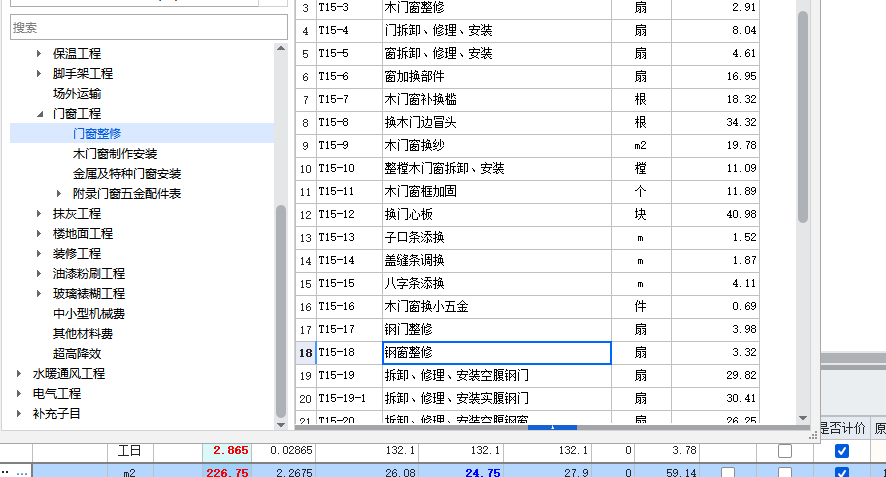Select 金属及特种门窗安装 in the tree
Viewport: 886px width, 477px height.
click(127, 174)
